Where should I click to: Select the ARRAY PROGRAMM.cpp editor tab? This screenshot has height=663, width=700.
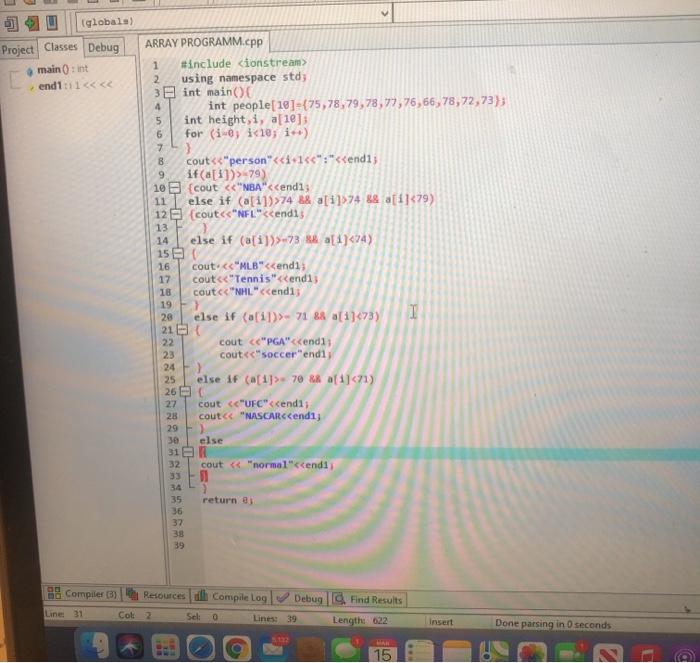[x=204, y=42]
